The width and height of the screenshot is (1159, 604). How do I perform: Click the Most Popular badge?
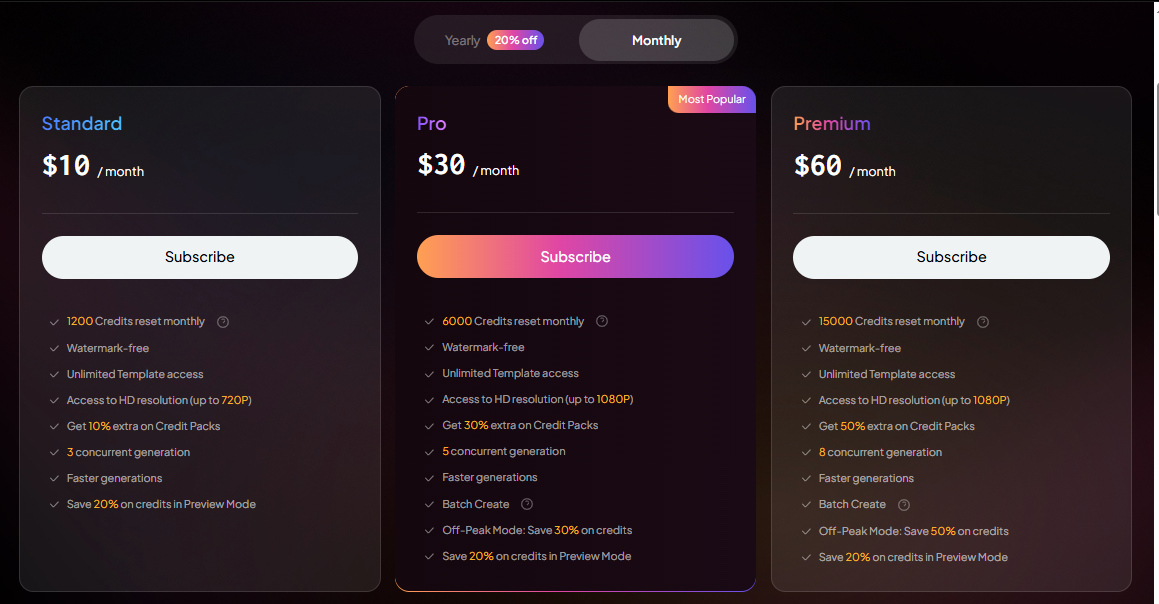(x=711, y=99)
